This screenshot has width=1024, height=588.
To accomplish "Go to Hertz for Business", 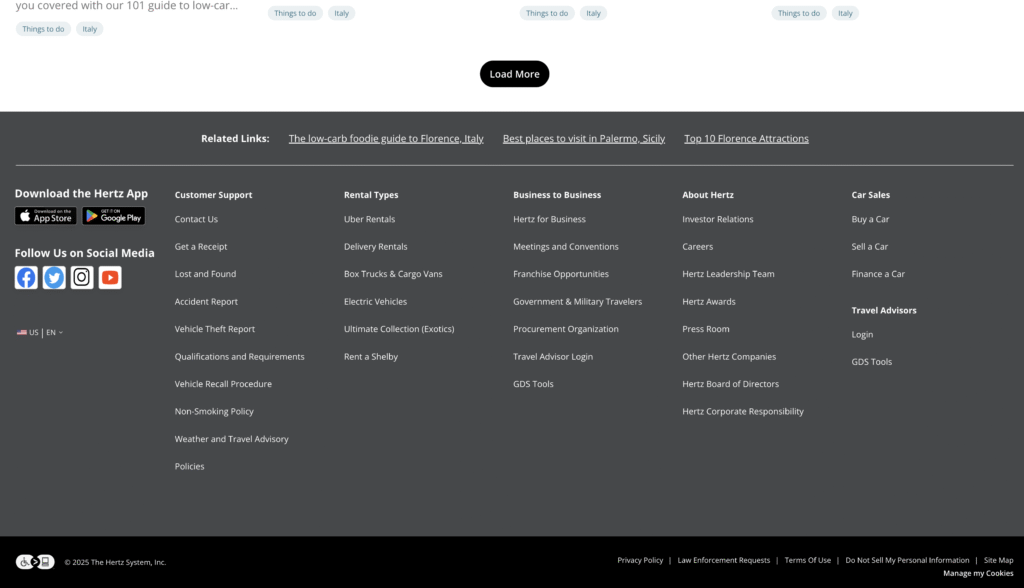I will click(x=549, y=220).
